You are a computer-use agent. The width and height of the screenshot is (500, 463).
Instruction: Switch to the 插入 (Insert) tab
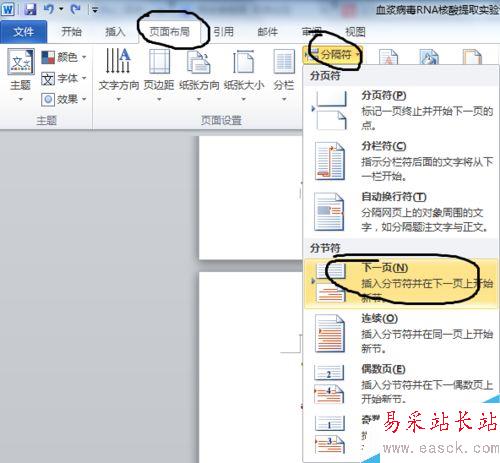click(115, 32)
